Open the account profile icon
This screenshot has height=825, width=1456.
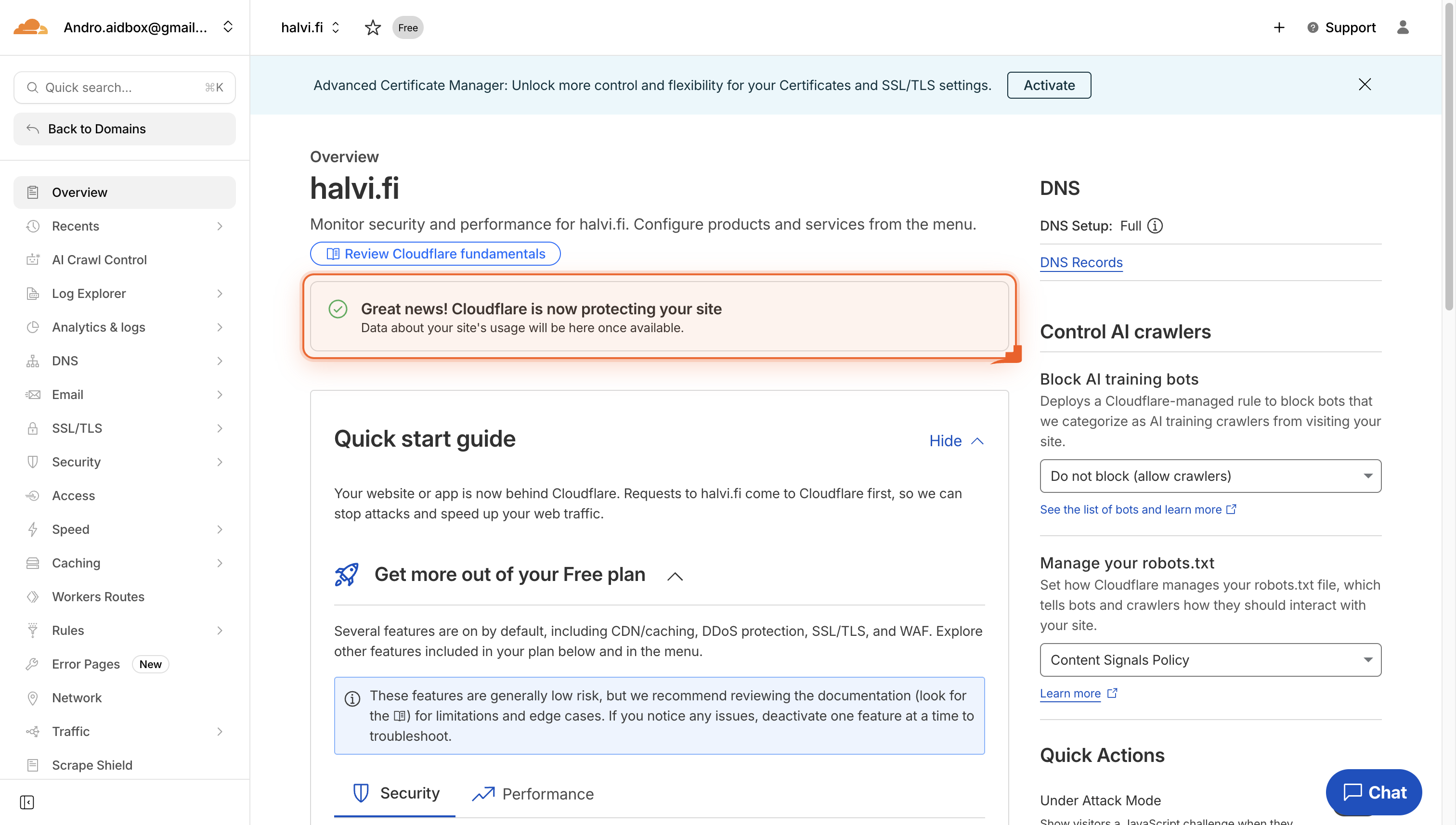1403,27
